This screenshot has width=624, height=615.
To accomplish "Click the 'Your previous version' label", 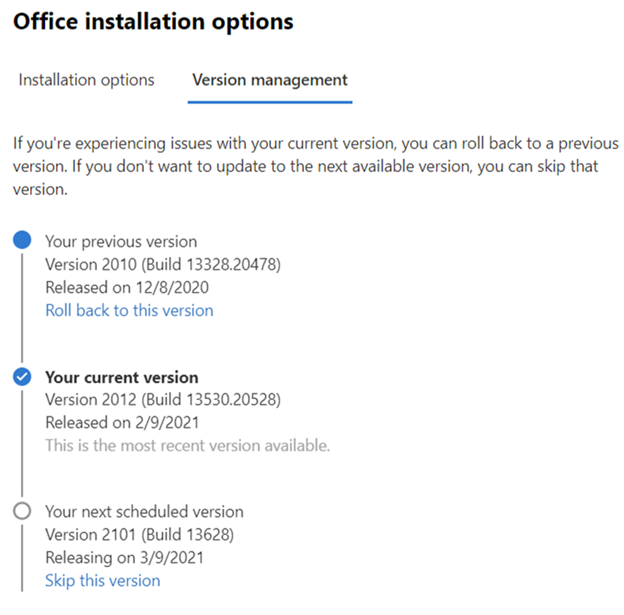I will [121, 241].
